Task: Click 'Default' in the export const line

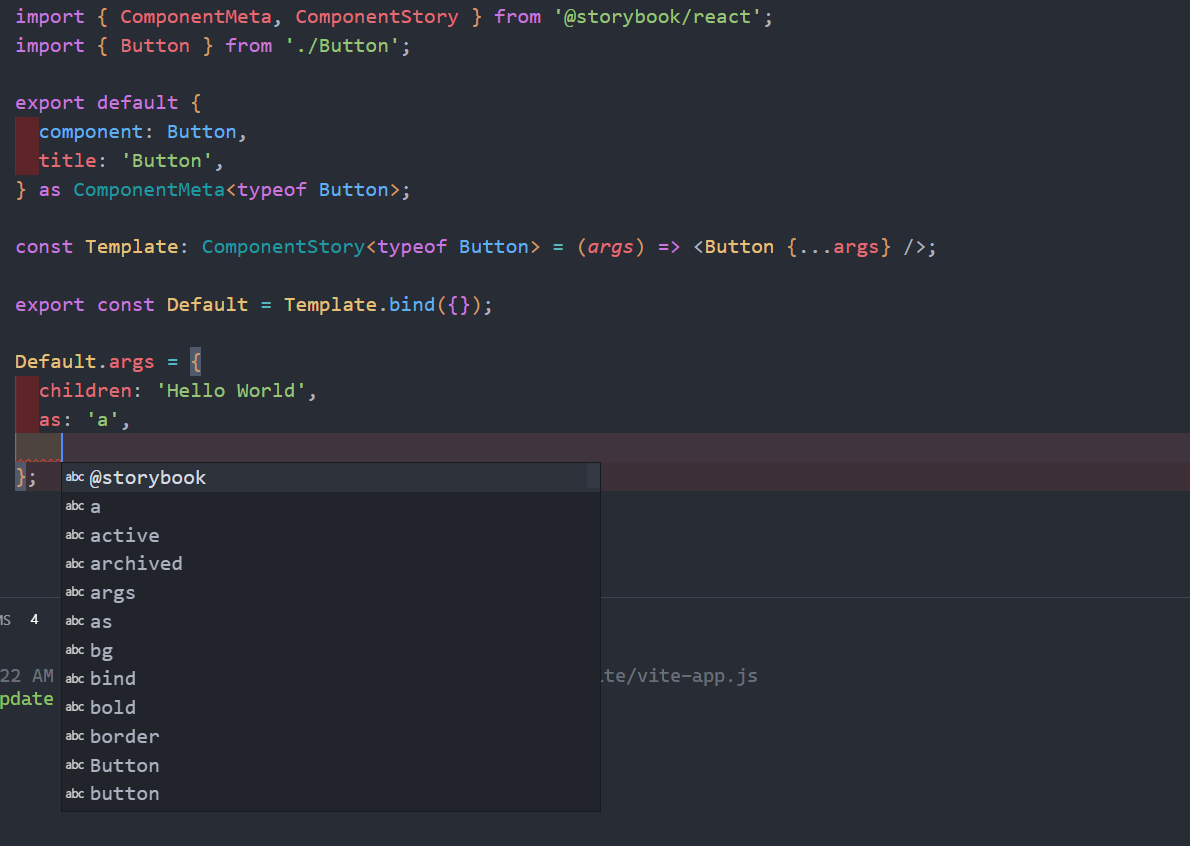Action: pyautogui.click(x=207, y=304)
